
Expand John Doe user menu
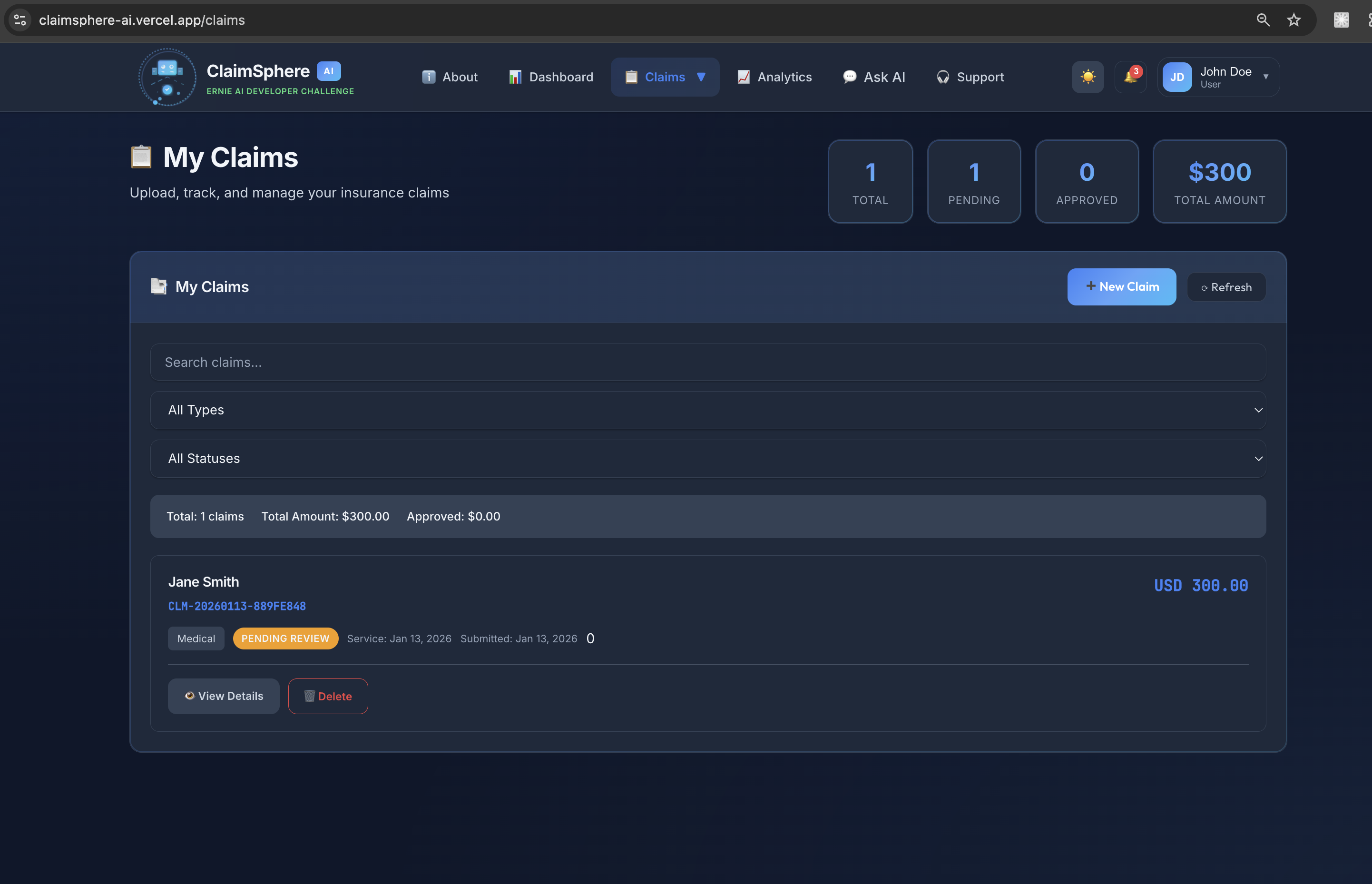(1265, 77)
